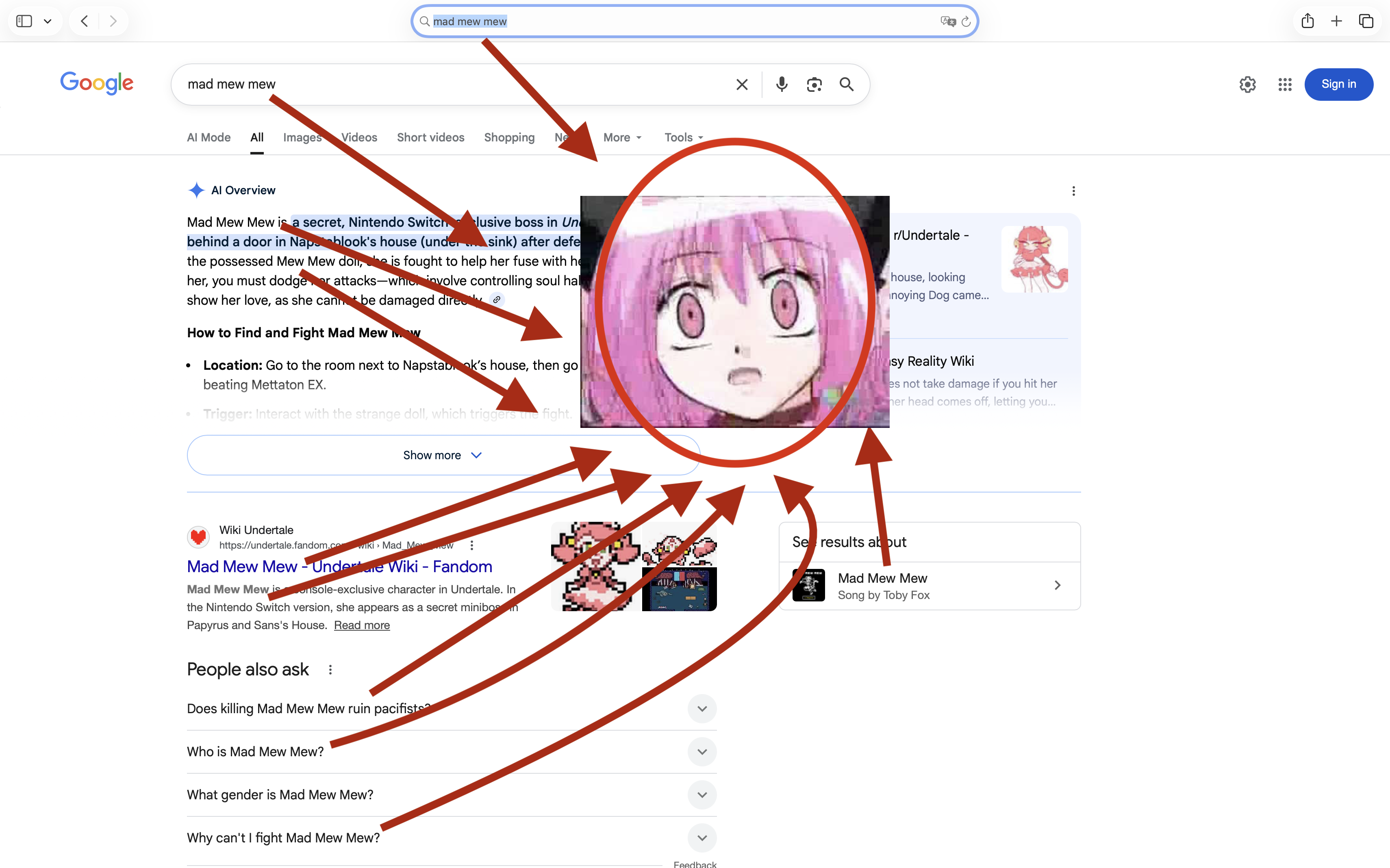1390x868 pixels.
Task: Show the tab overview
Action: 1366,21
